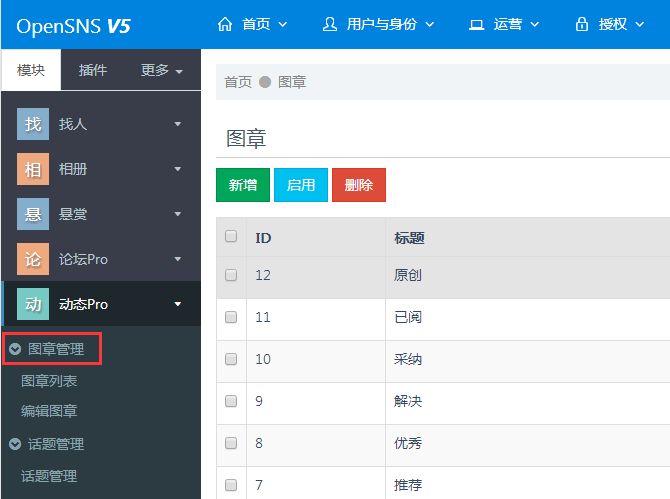Expand the 论坛Pro module arrow

(178, 259)
